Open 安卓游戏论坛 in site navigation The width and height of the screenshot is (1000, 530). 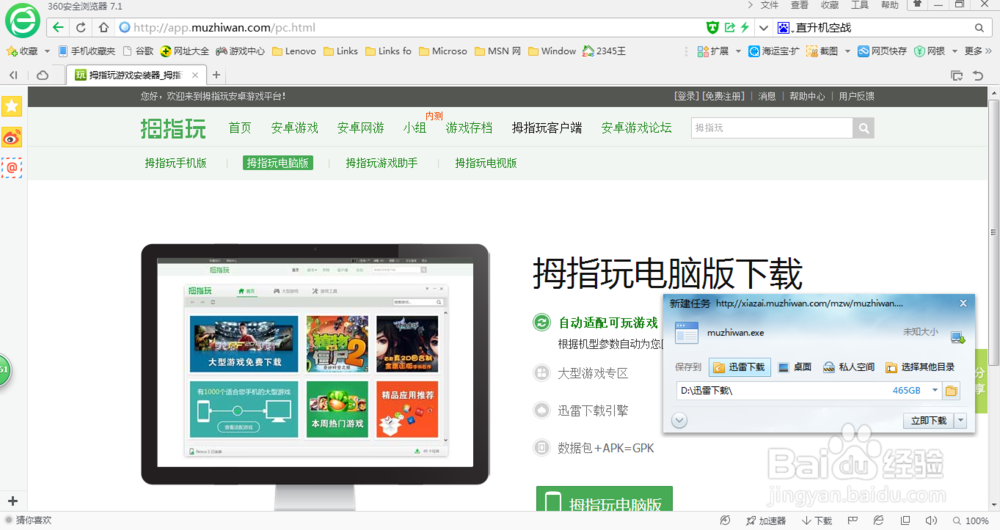coord(636,128)
